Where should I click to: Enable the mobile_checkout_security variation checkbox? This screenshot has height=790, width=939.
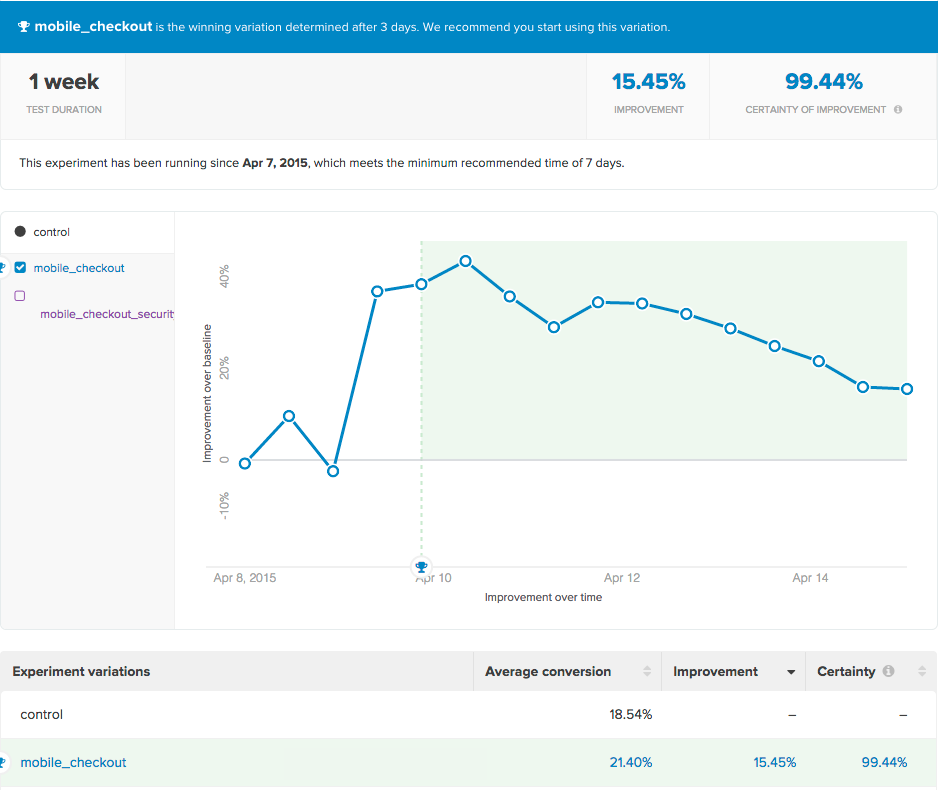click(x=20, y=296)
